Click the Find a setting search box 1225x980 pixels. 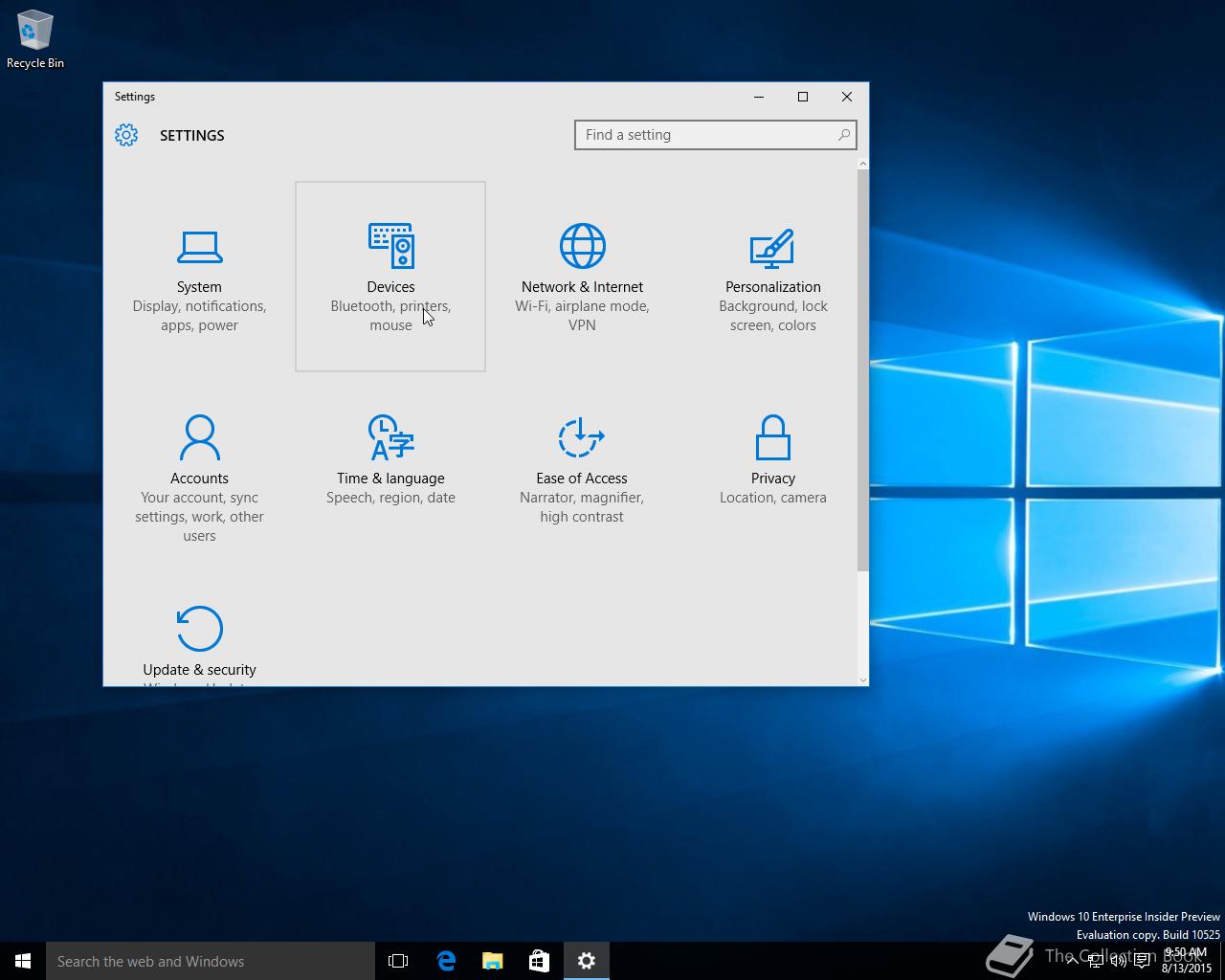pyautogui.click(x=715, y=135)
